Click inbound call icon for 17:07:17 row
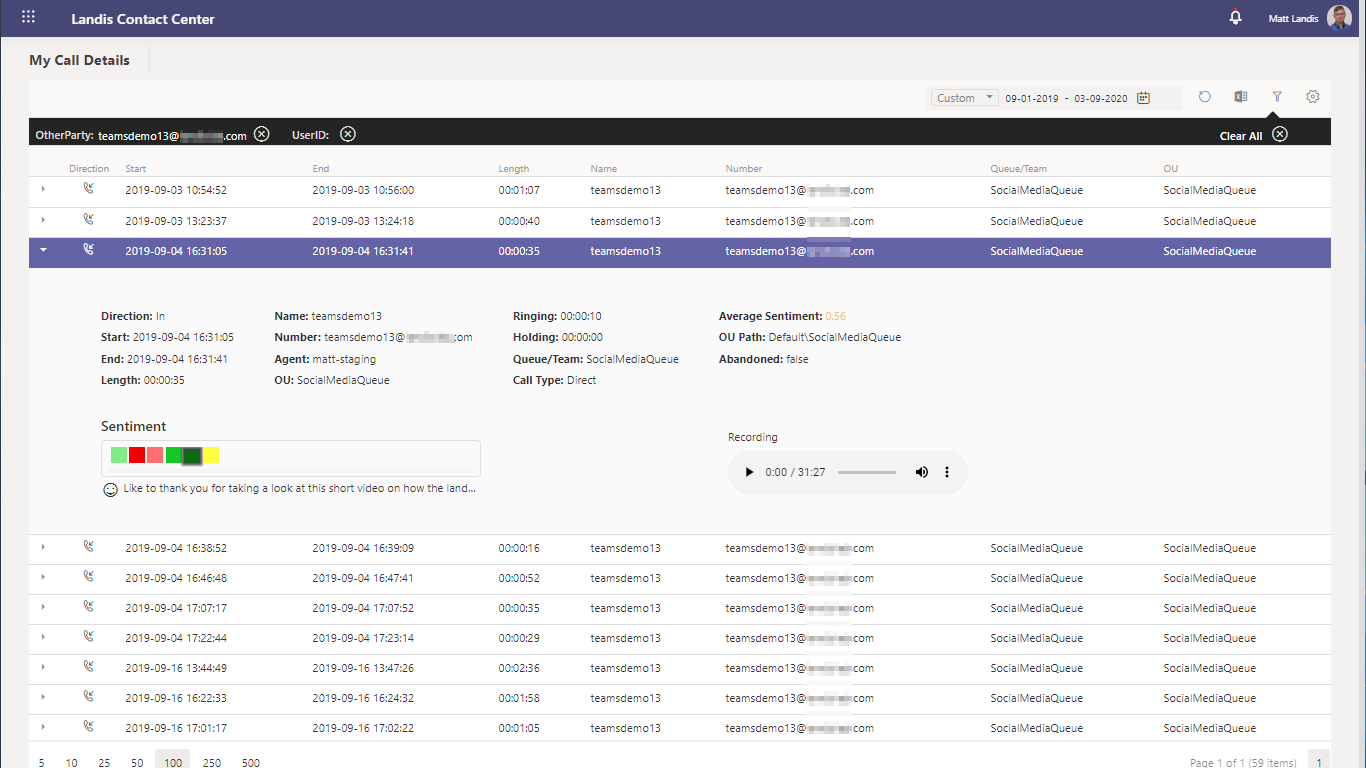 point(89,606)
